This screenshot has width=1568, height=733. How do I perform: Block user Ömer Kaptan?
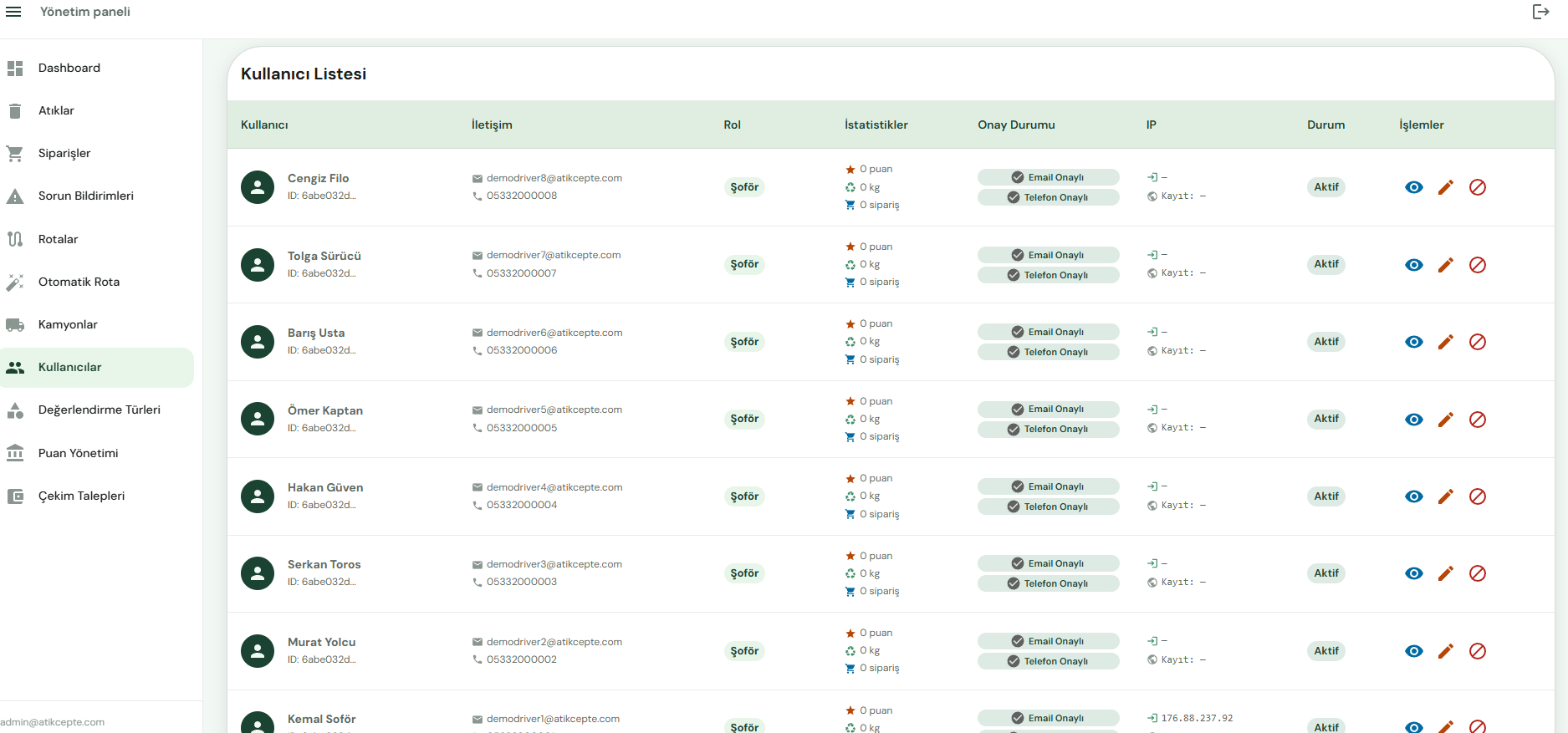(x=1478, y=420)
